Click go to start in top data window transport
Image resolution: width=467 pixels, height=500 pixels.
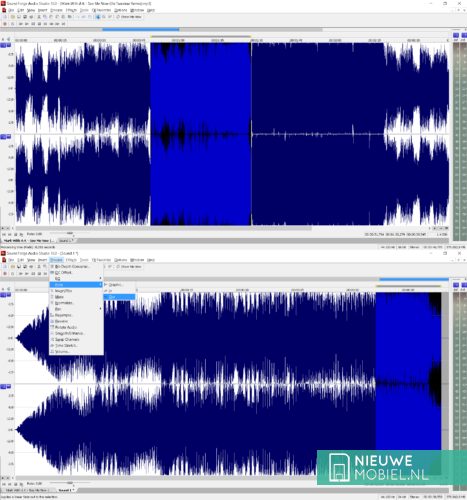coord(4,234)
